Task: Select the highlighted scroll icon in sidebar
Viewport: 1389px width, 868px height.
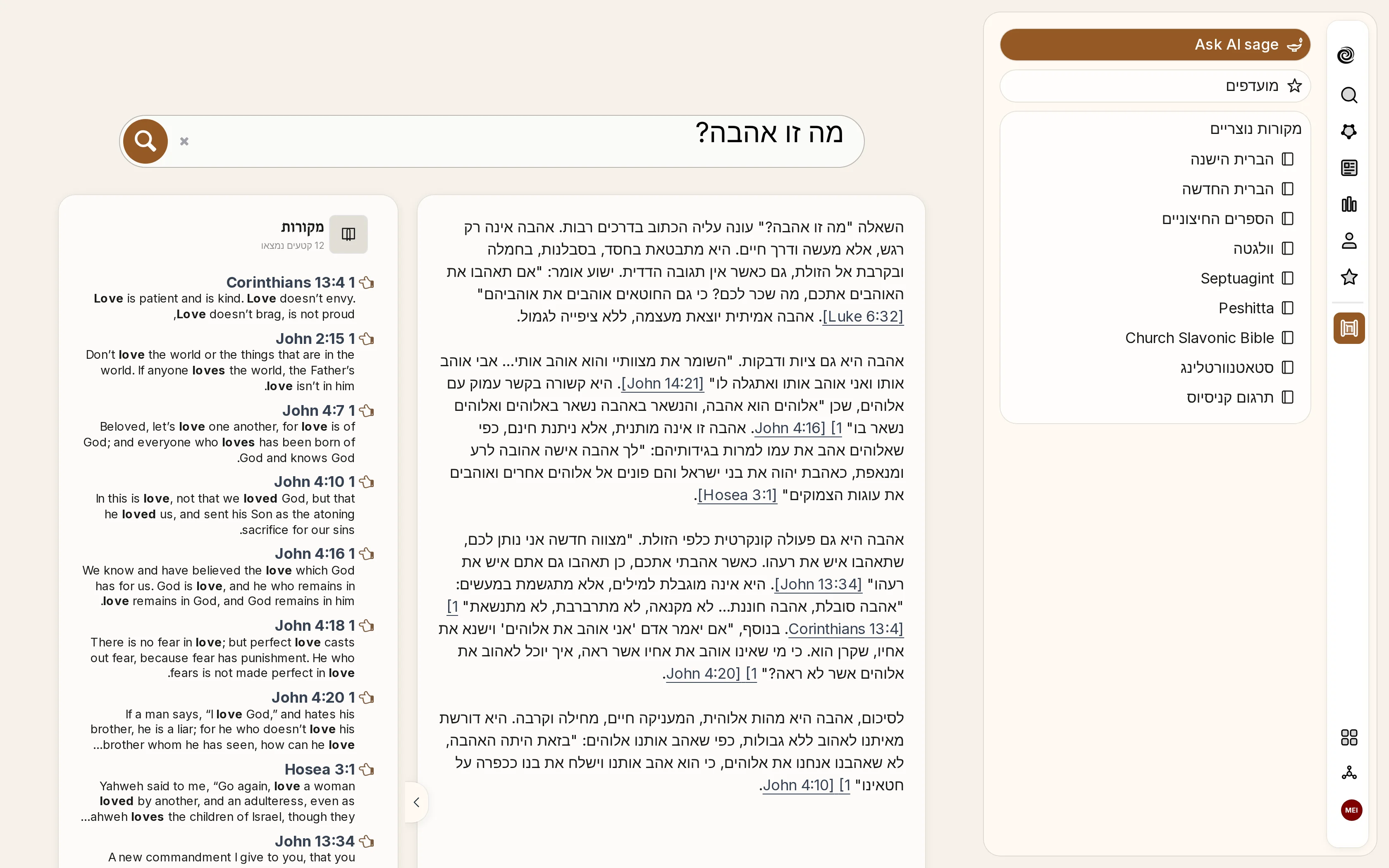Action: tap(1349, 328)
